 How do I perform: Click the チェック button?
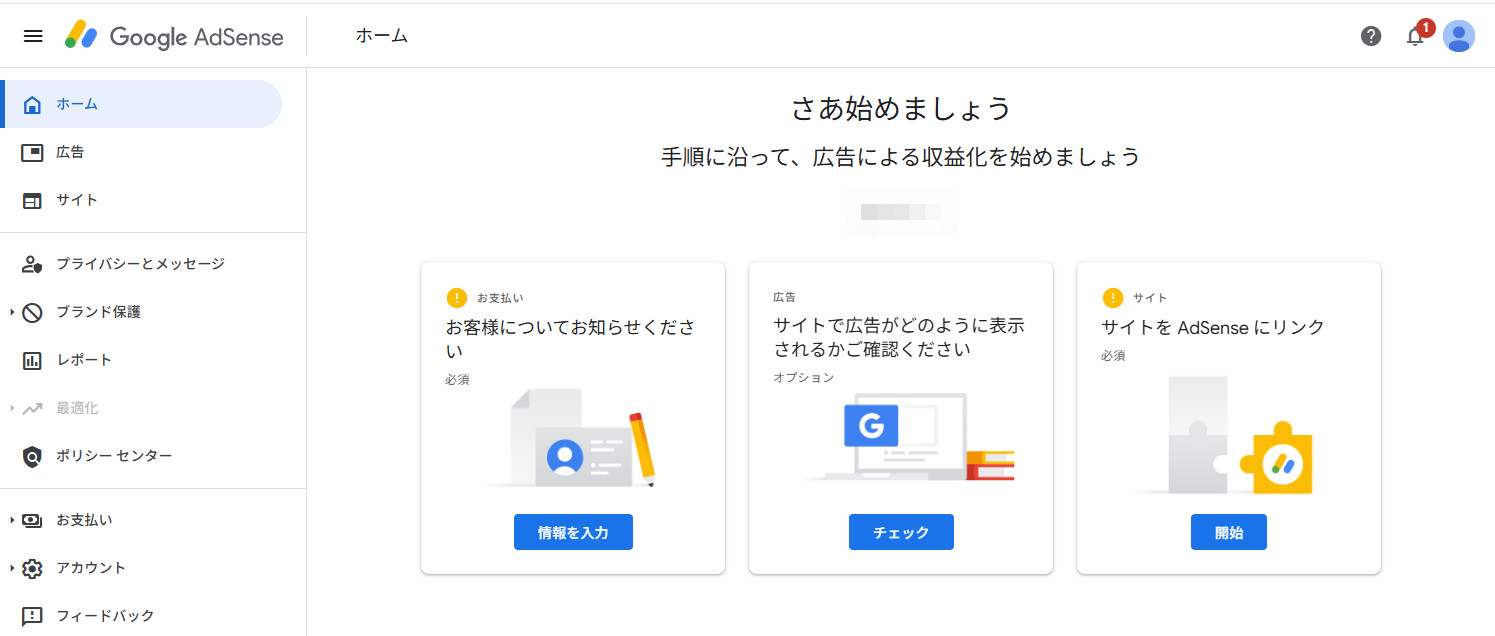(x=901, y=532)
